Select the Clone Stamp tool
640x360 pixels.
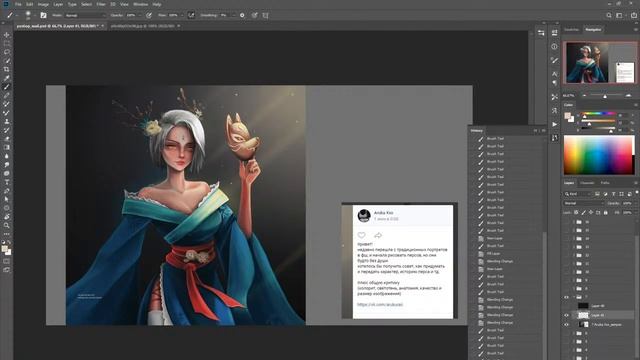(x=7, y=122)
